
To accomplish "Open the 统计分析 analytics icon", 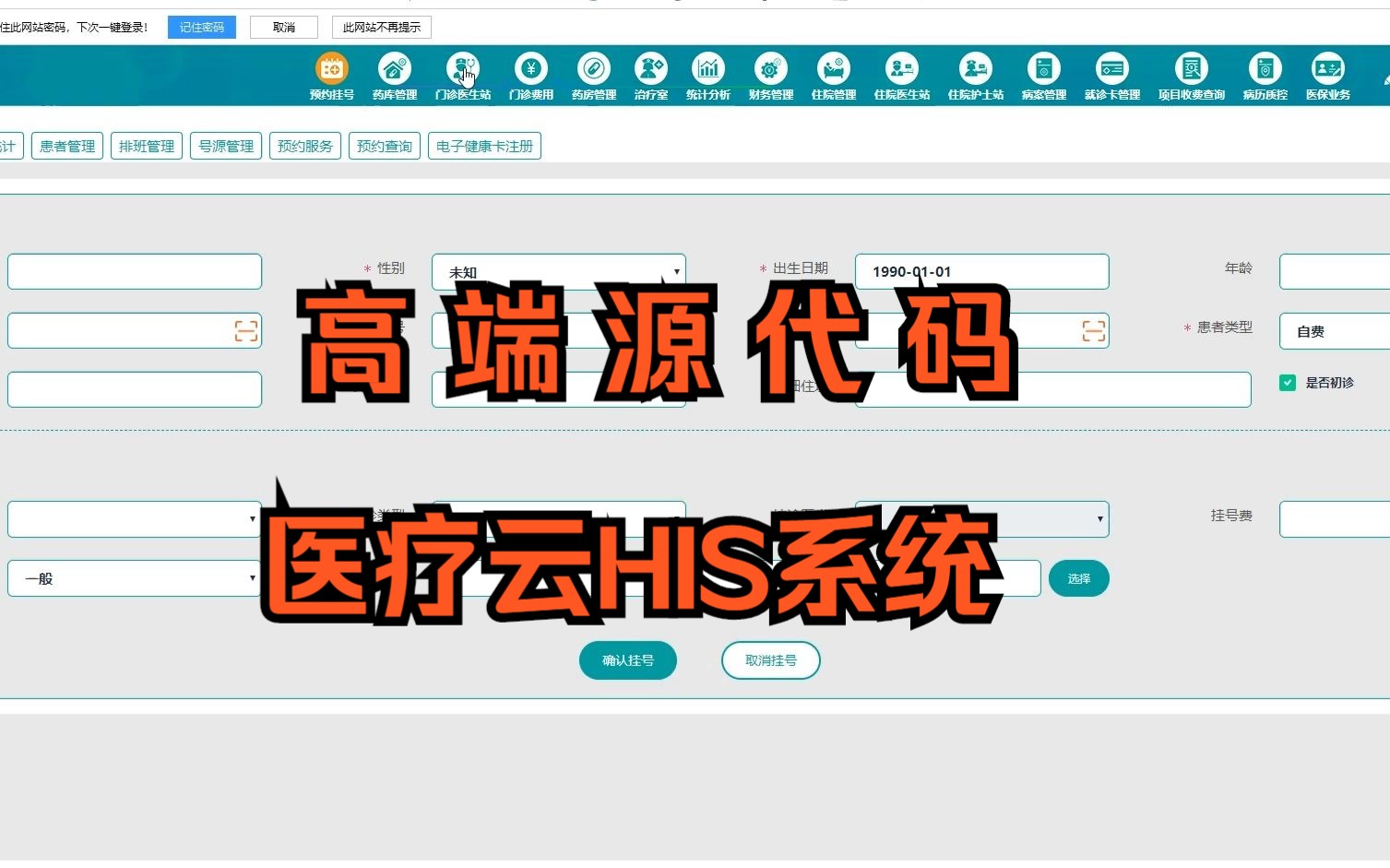I will coord(707,67).
